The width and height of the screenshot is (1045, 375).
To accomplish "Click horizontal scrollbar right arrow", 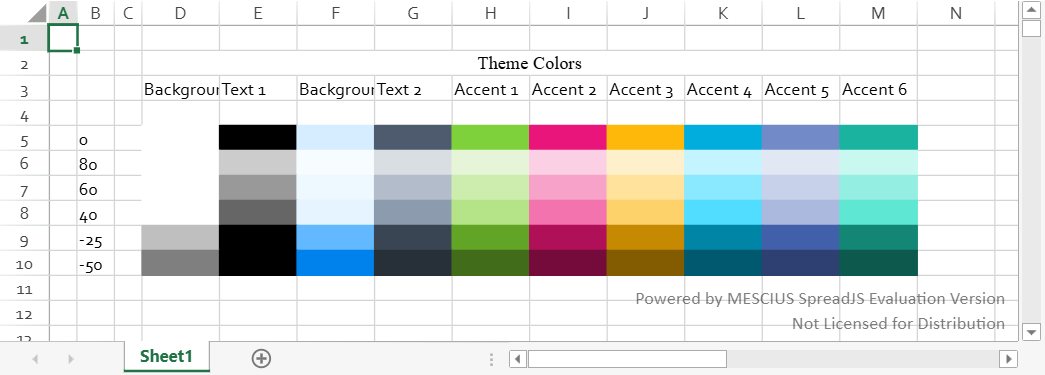I will (x=1008, y=359).
